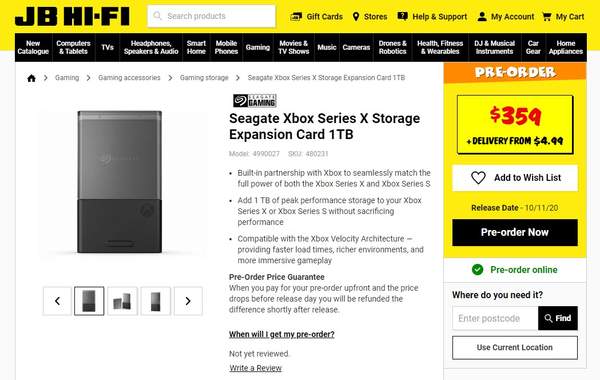Click the Enter postcode field
This screenshot has height=380, width=600.
[x=495, y=318]
